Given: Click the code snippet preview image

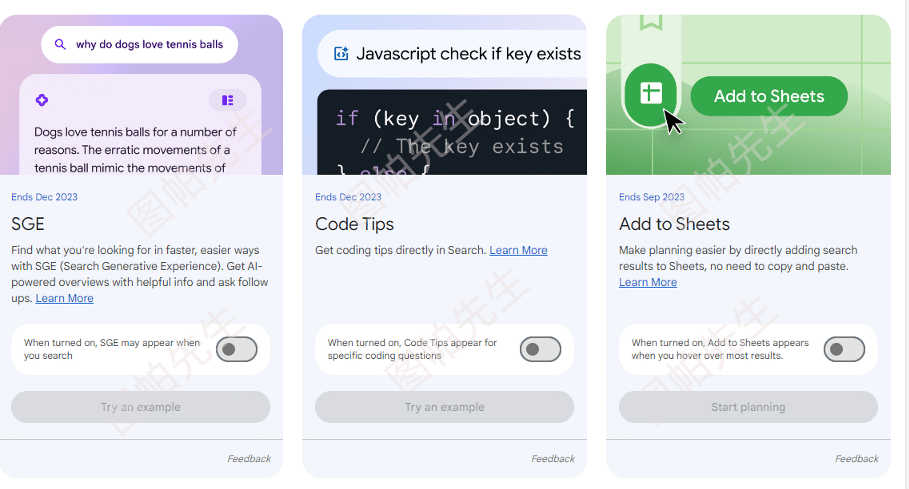Looking at the screenshot, I should click(x=452, y=132).
